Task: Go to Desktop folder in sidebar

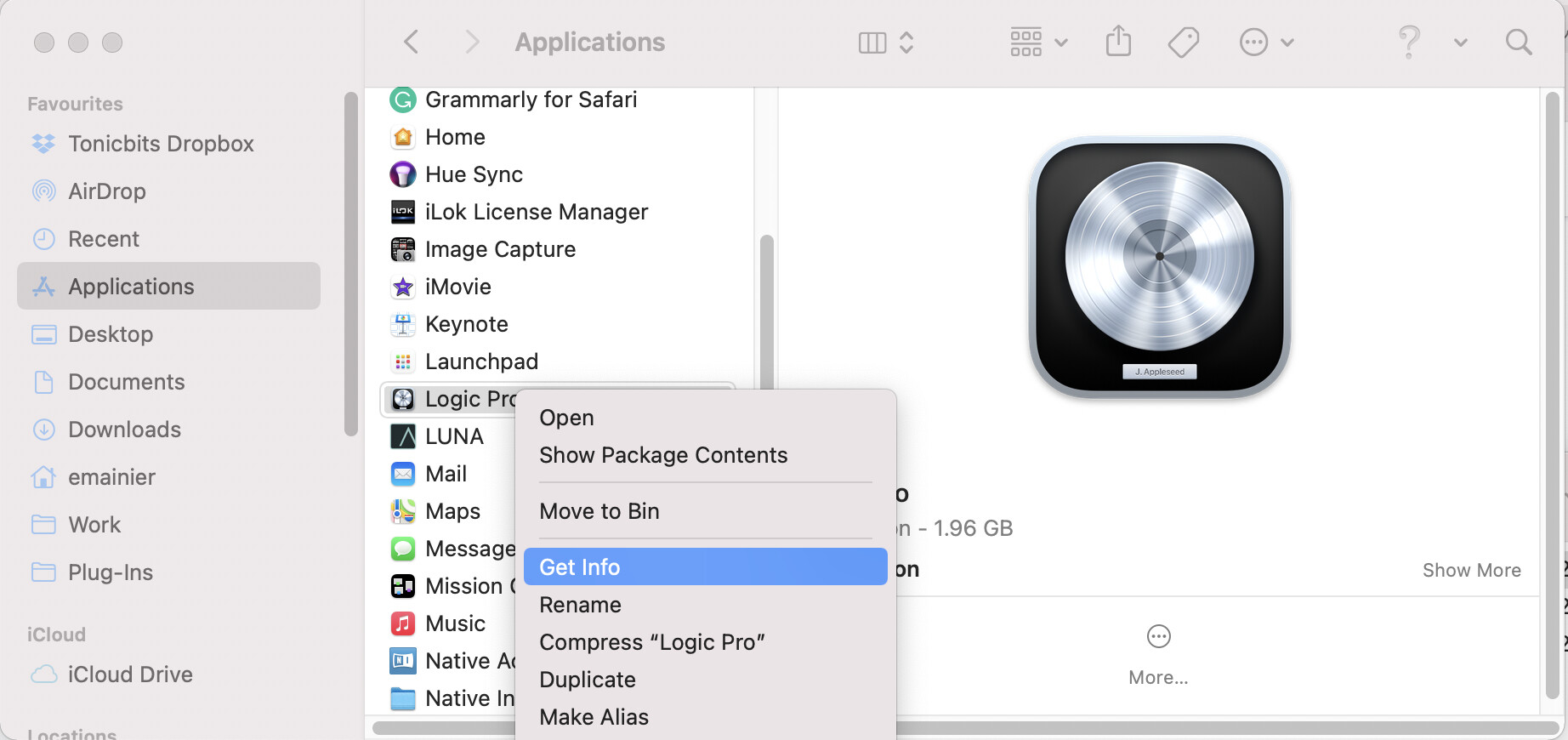Action: [168, 334]
